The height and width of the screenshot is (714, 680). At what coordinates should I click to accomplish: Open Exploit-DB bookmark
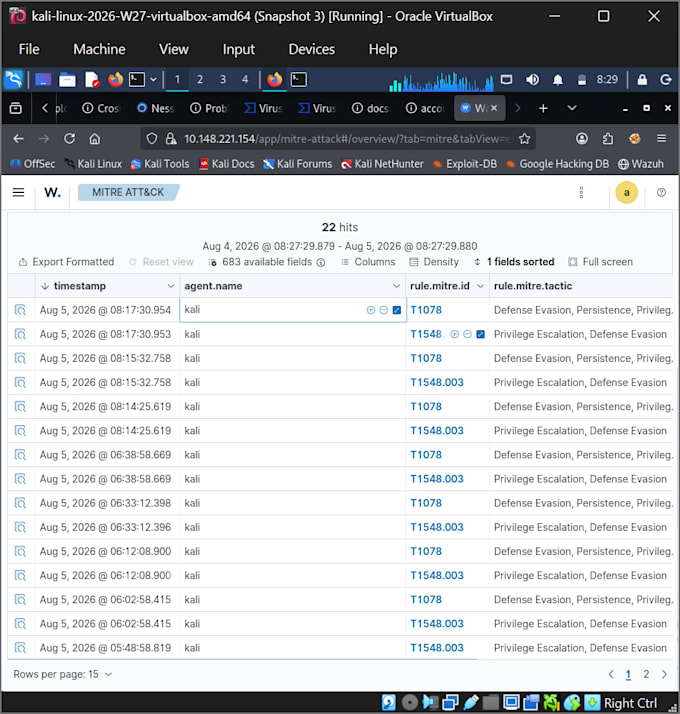coord(465,164)
